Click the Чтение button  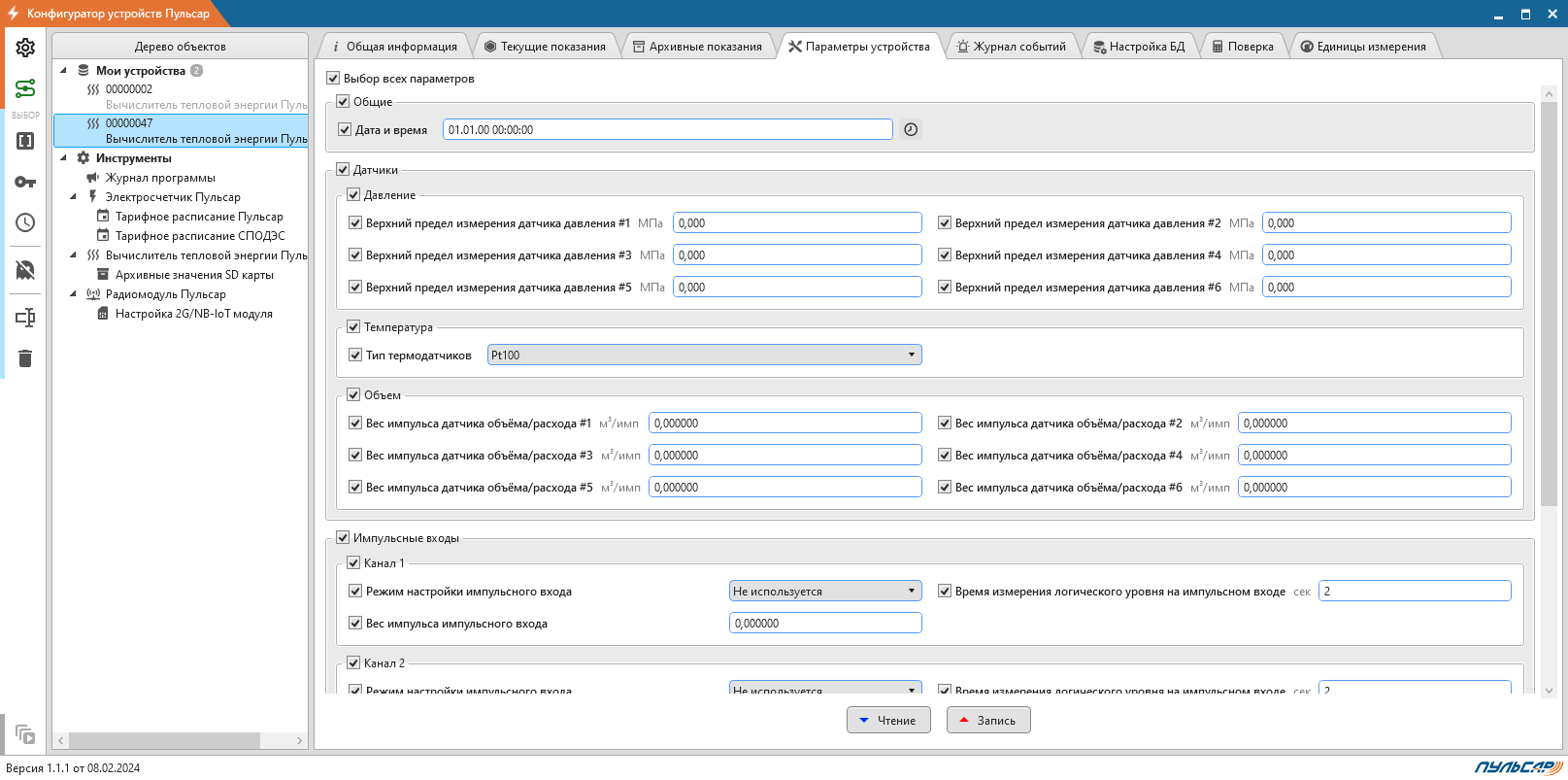point(888,720)
